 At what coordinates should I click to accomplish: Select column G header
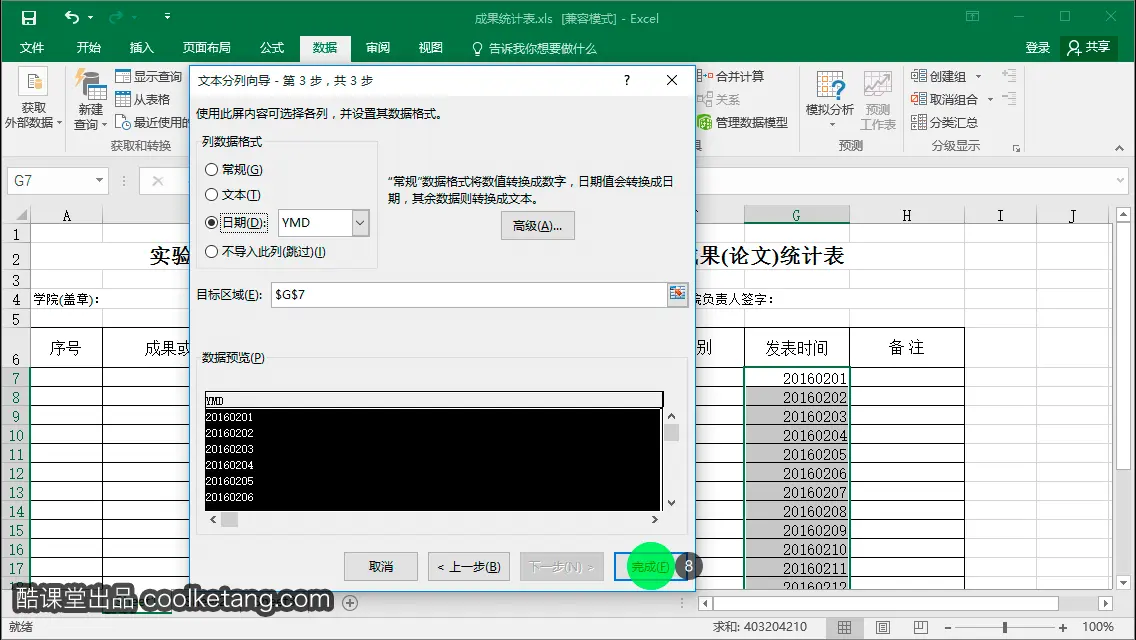tap(796, 215)
